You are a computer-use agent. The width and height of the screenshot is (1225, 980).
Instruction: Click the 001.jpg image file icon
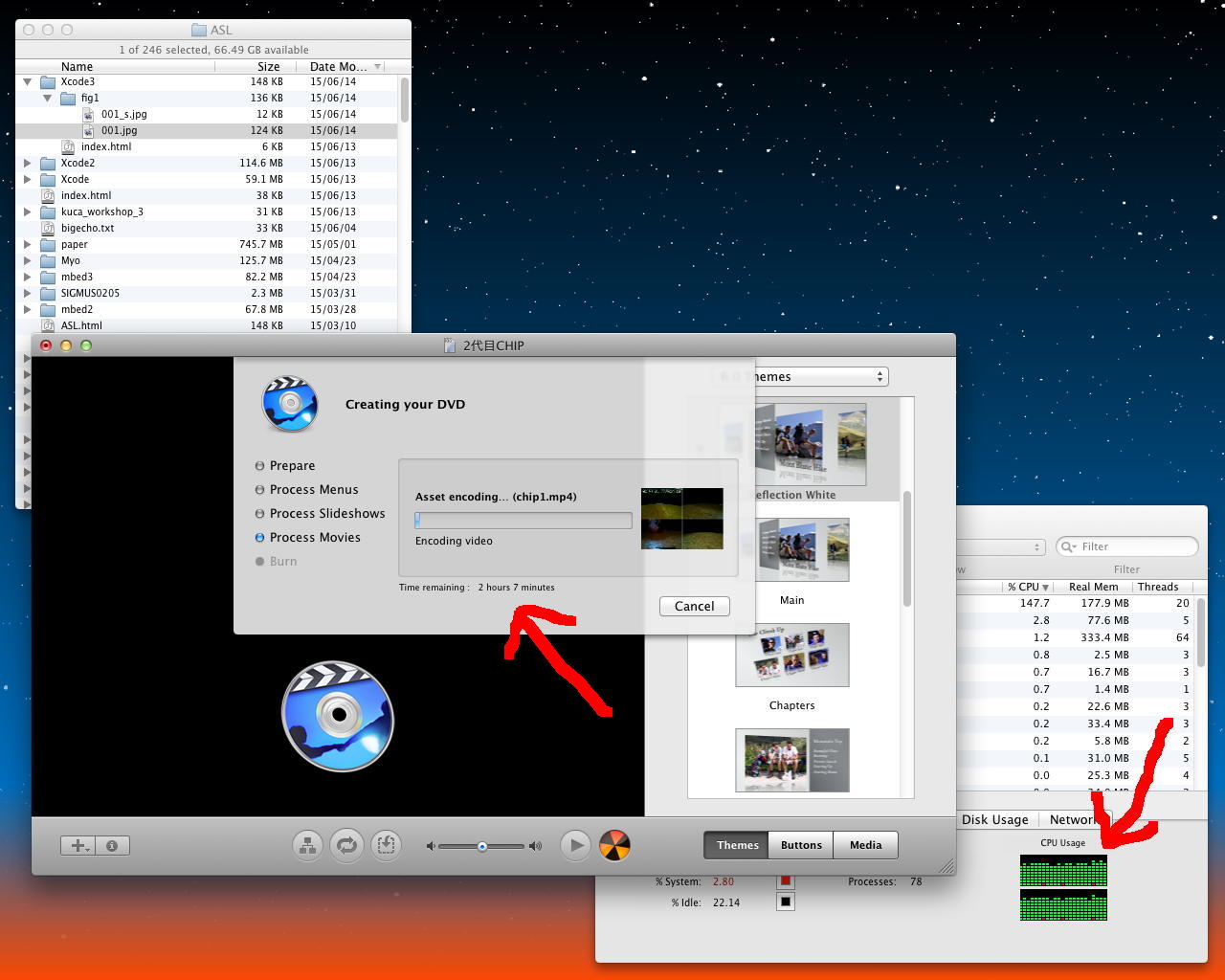(x=89, y=130)
